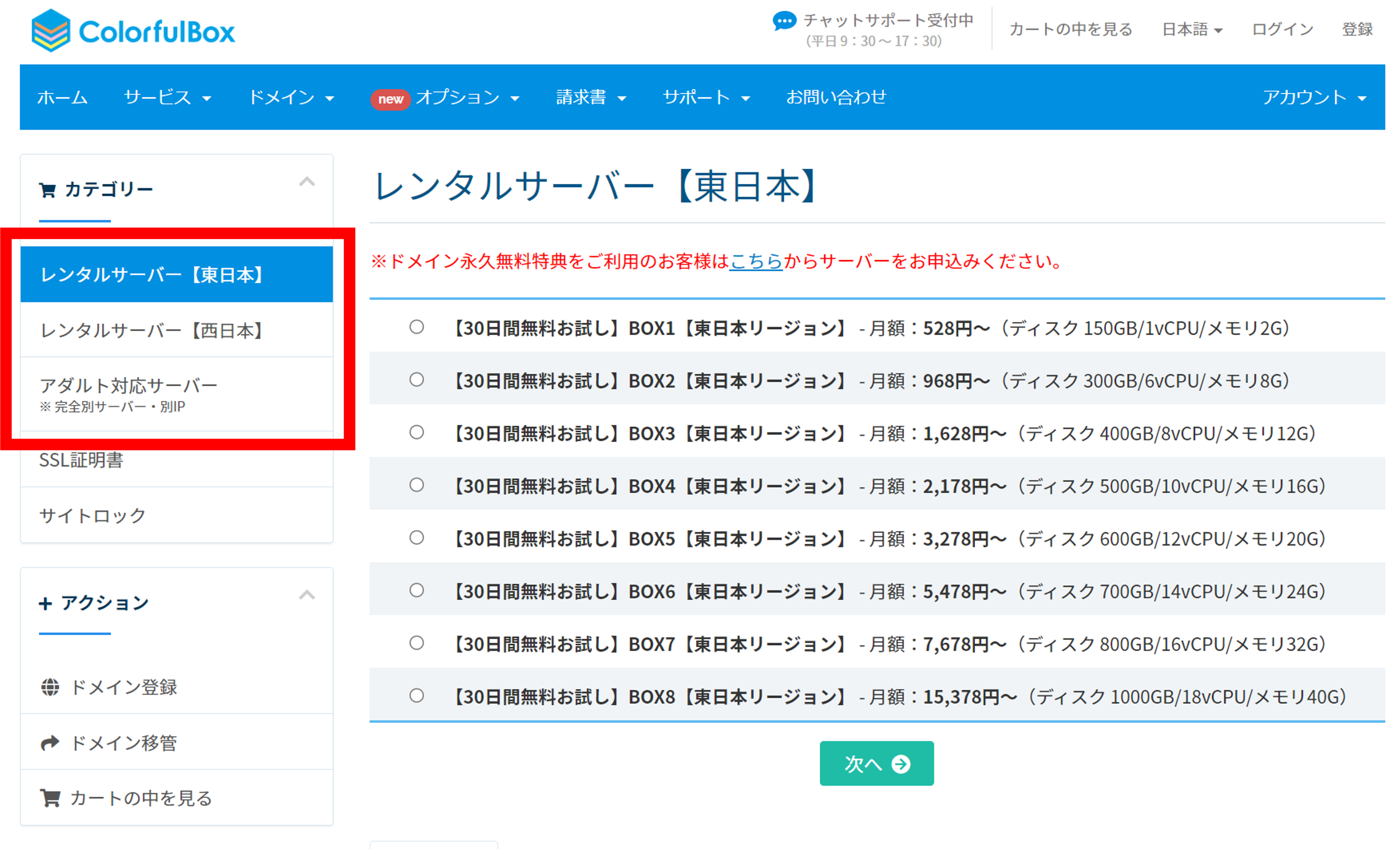Screen dimensions: 1400x849
Task: Open the ドメイン dropdown menu
Action: pyautogui.click(x=291, y=97)
